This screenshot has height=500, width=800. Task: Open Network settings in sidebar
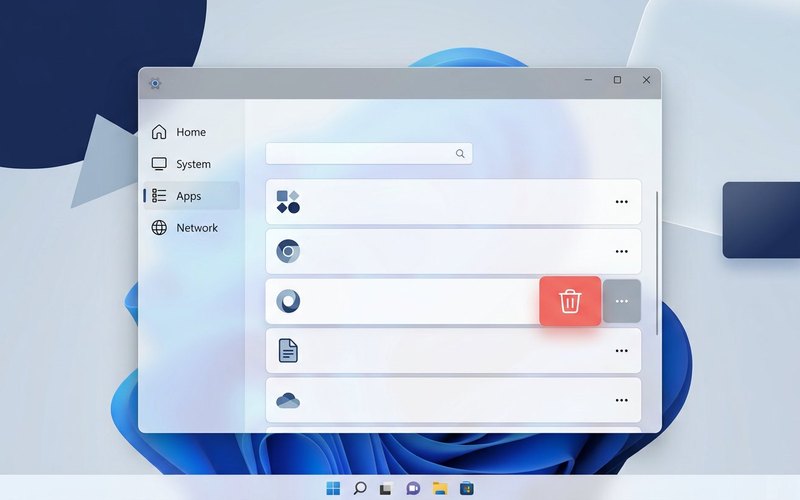191,228
